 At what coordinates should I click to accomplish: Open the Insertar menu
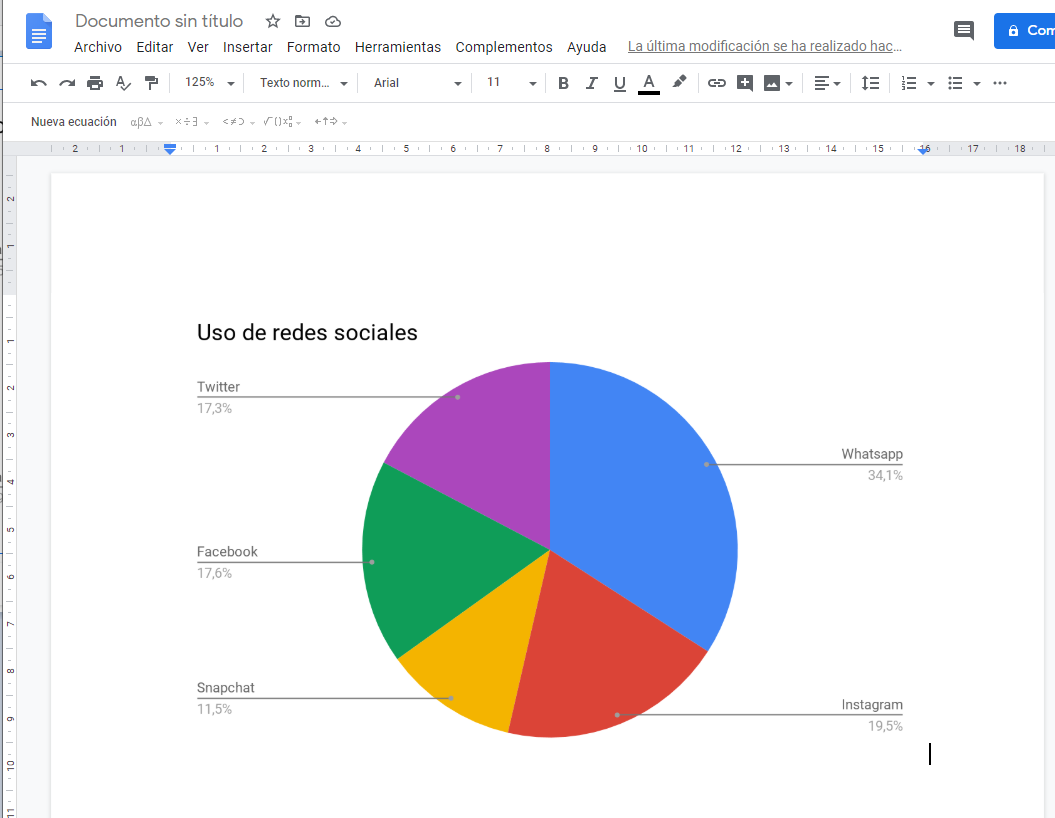click(x=247, y=47)
